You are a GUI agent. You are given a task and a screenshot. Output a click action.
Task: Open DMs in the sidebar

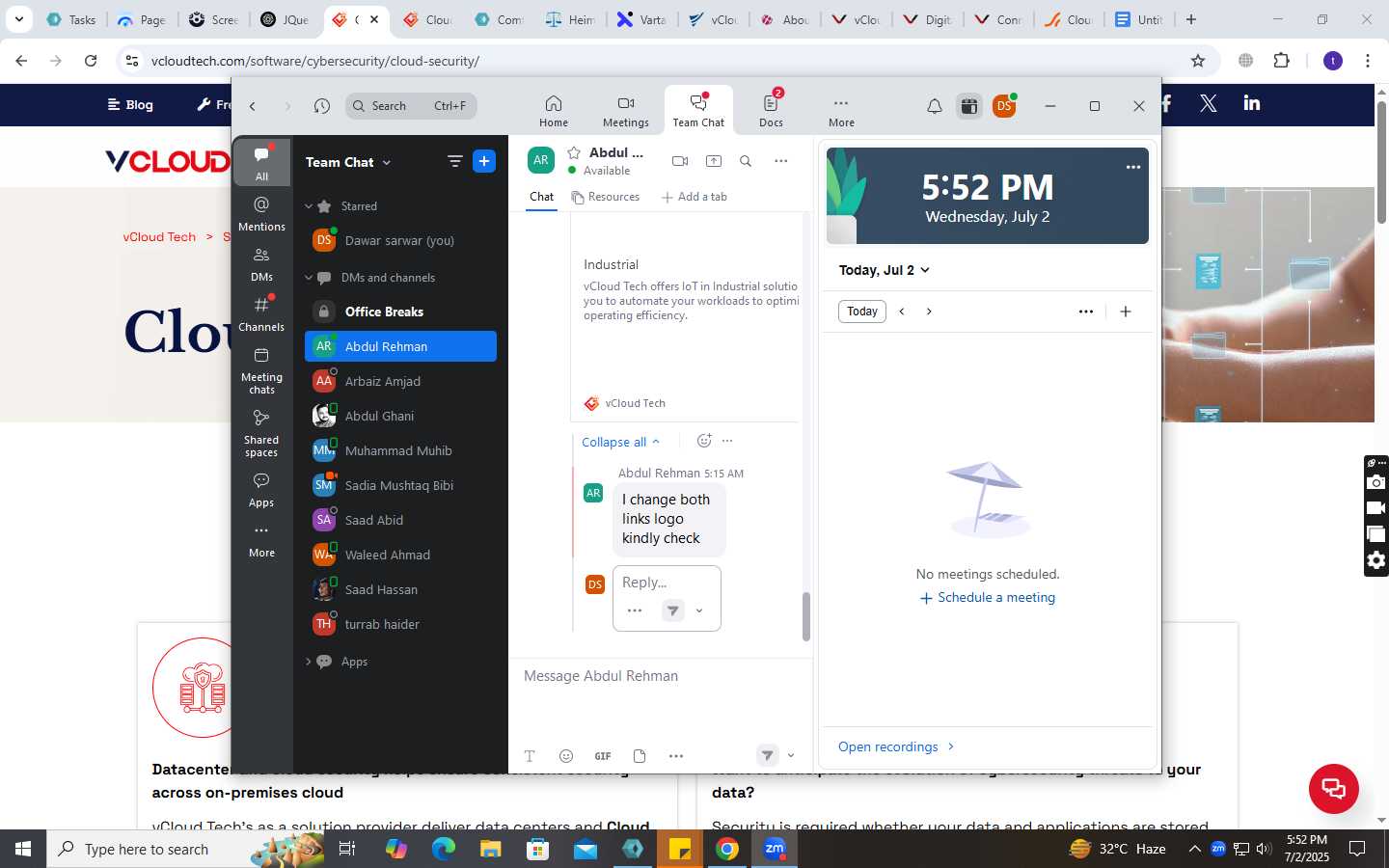click(x=261, y=264)
